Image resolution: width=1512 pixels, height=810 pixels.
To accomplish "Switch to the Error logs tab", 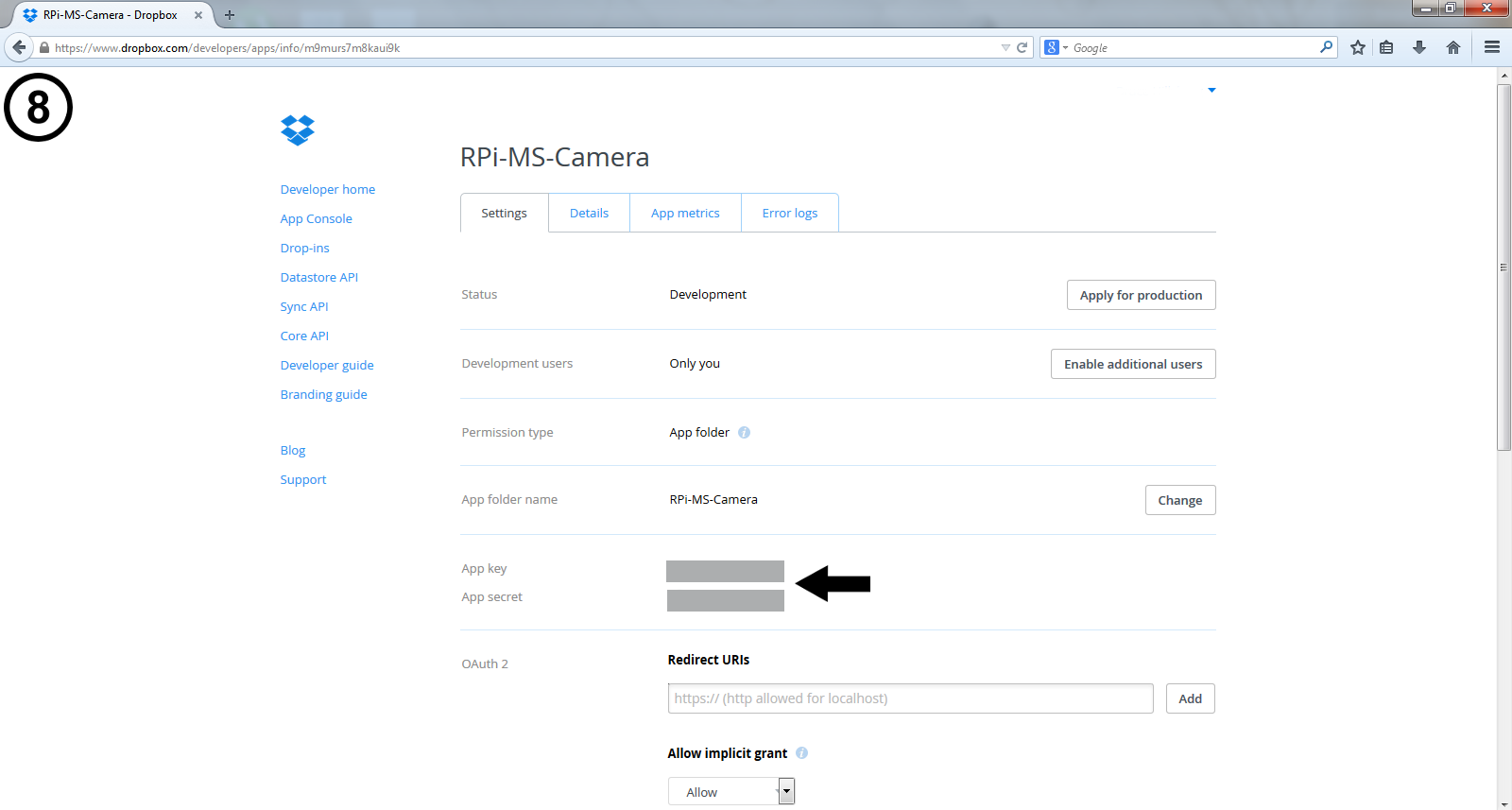I will tap(790, 214).
